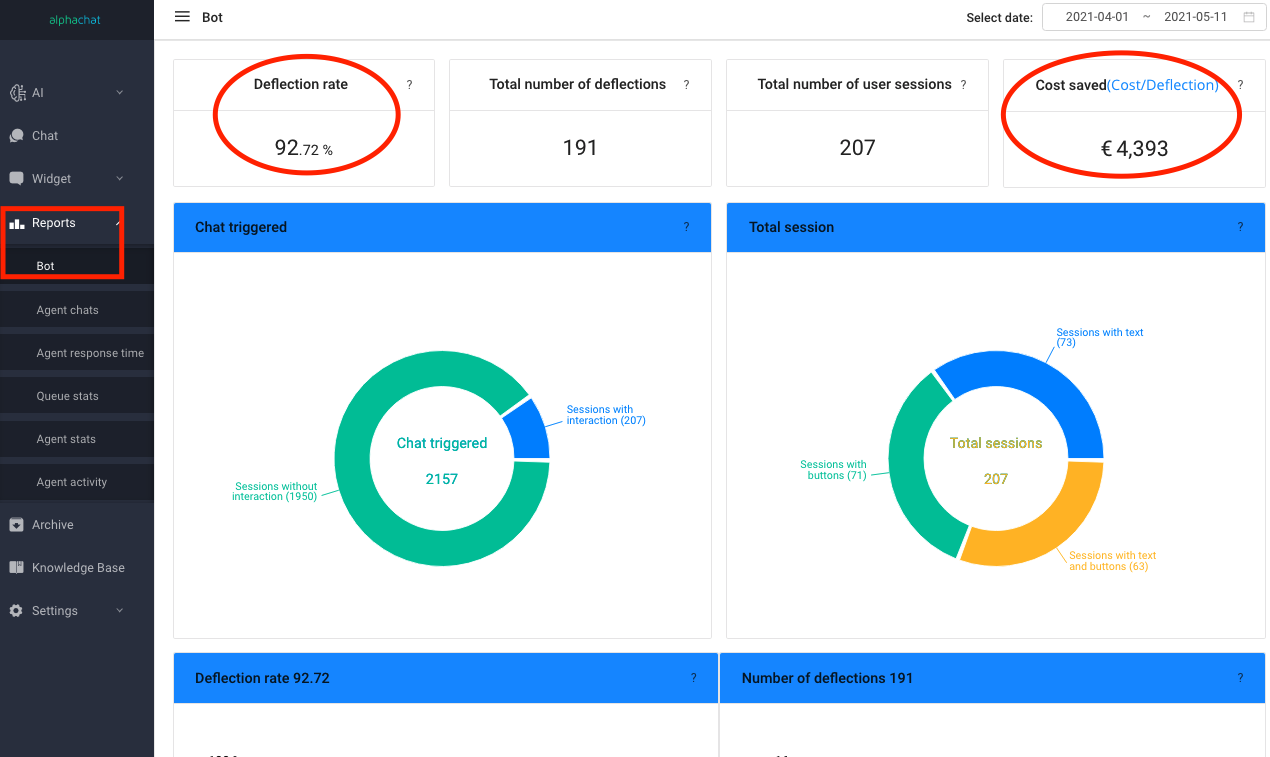Viewport: 1270px width, 757px height.
Task: Collapse the Reports menu chevron
Action: (x=118, y=223)
